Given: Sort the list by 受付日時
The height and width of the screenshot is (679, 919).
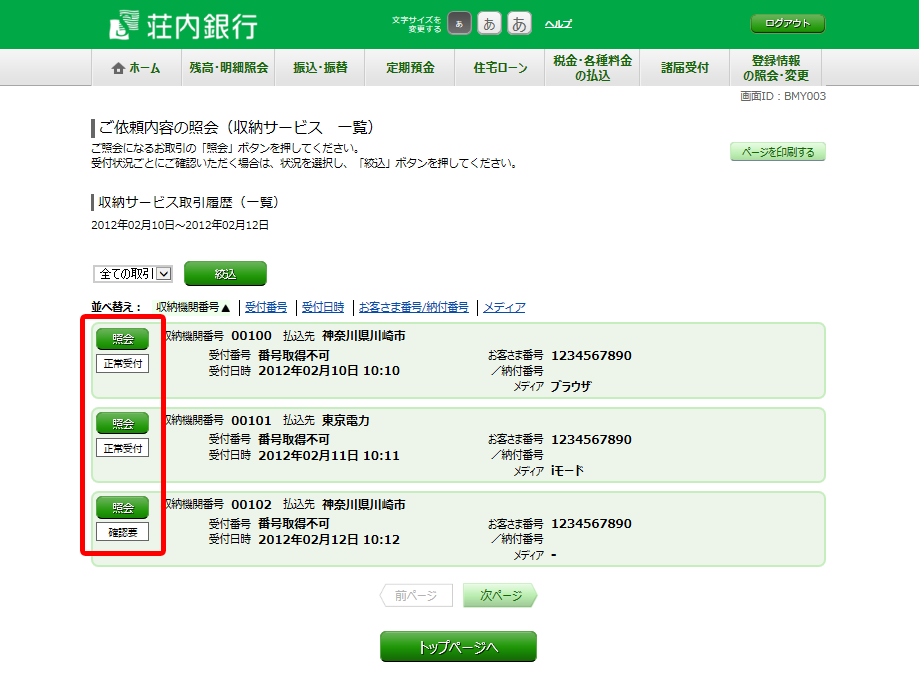Looking at the screenshot, I should point(323,308).
